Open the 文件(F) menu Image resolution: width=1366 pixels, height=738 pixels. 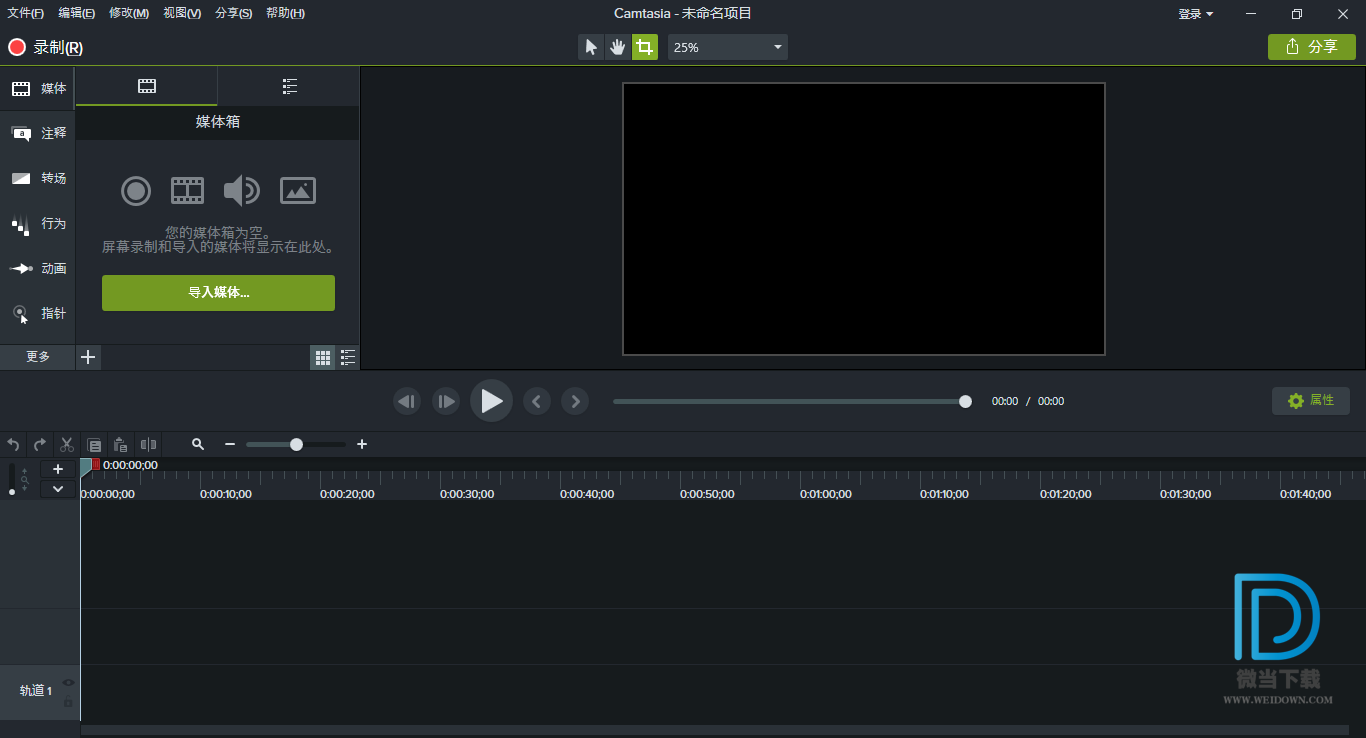(26, 13)
